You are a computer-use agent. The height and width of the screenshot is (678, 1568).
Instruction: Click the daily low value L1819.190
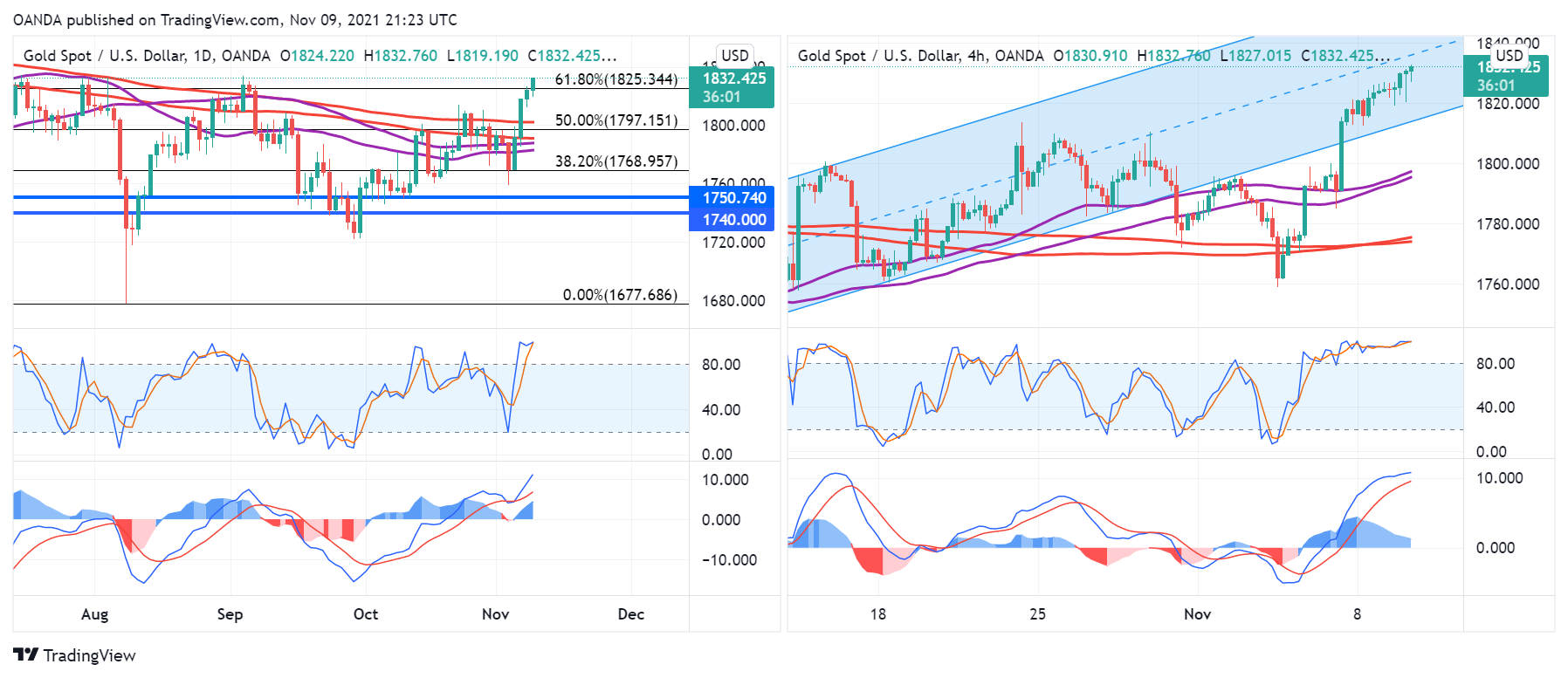click(x=482, y=56)
